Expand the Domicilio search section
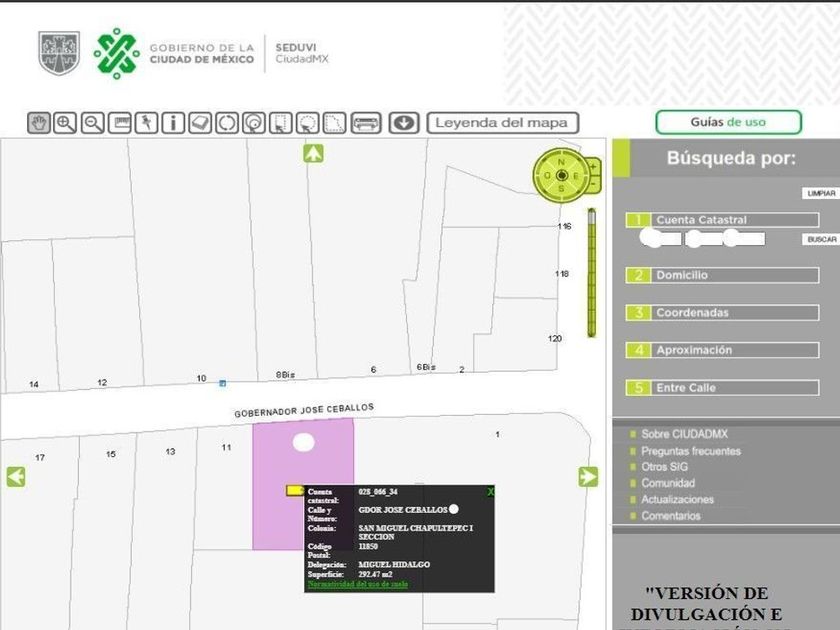 pyautogui.click(x=722, y=275)
